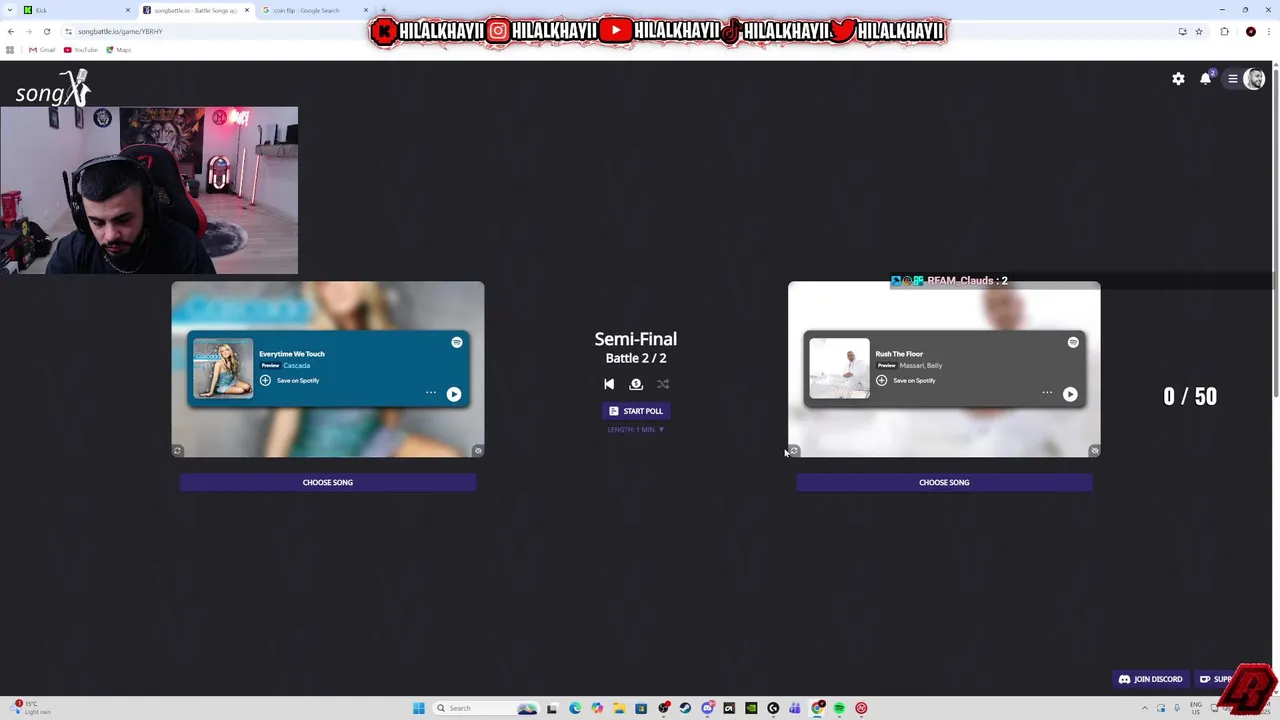The width and height of the screenshot is (1280, 720).
Task: Open the hamburger menu beside the avatar
Action: point(1233,79)
